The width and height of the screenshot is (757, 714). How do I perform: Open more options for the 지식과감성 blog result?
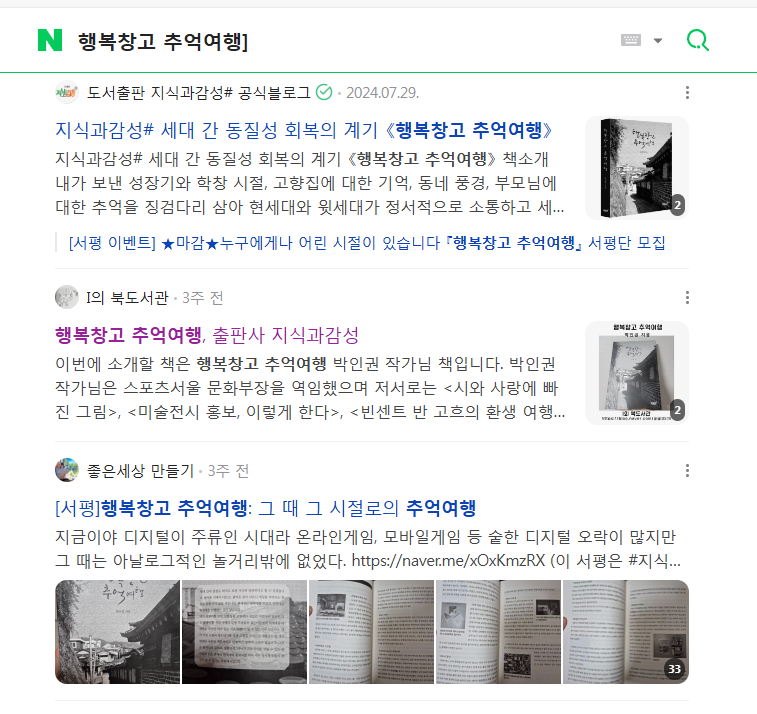pyautogui.click(x=687, y=93)
